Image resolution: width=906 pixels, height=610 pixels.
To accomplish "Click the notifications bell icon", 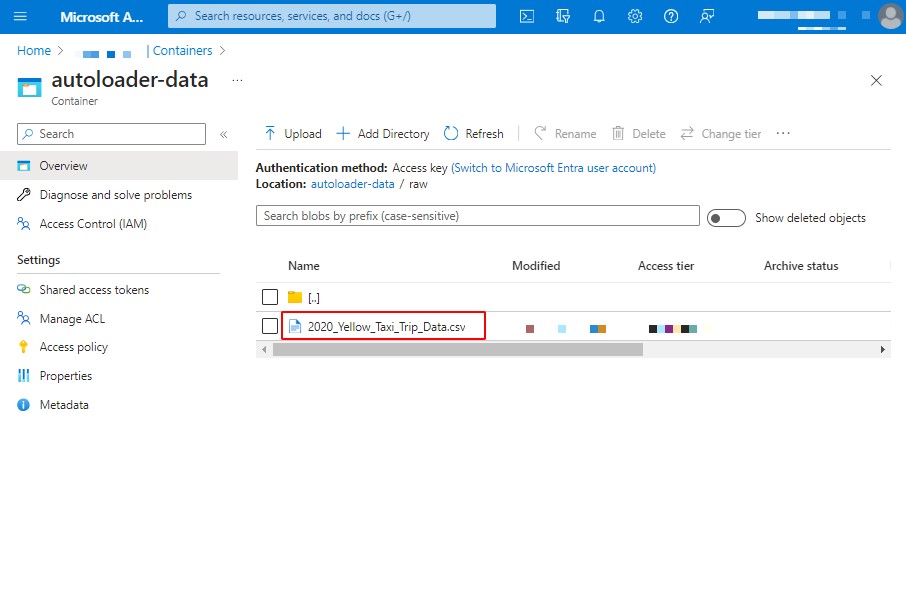I will tap(599, 16).
